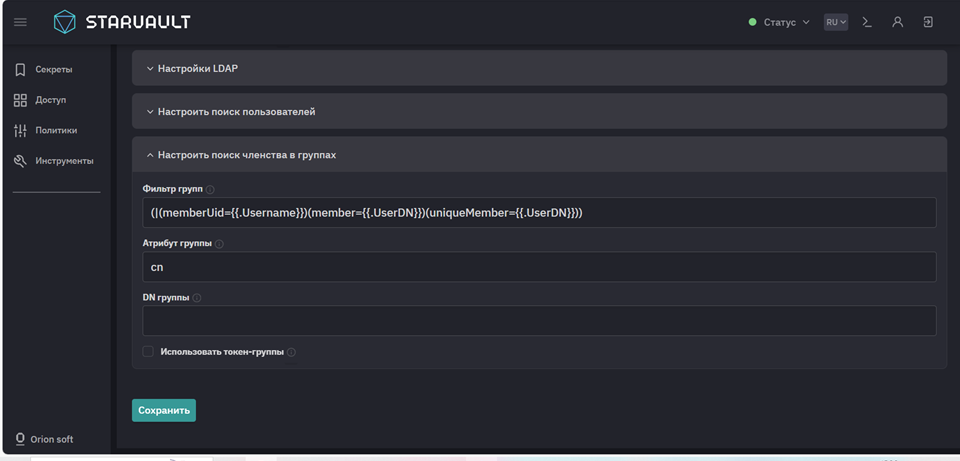This screenshot has height=461, width=960.
Task: Click the info icon next to DN группы
Action: tap(197, 298)
